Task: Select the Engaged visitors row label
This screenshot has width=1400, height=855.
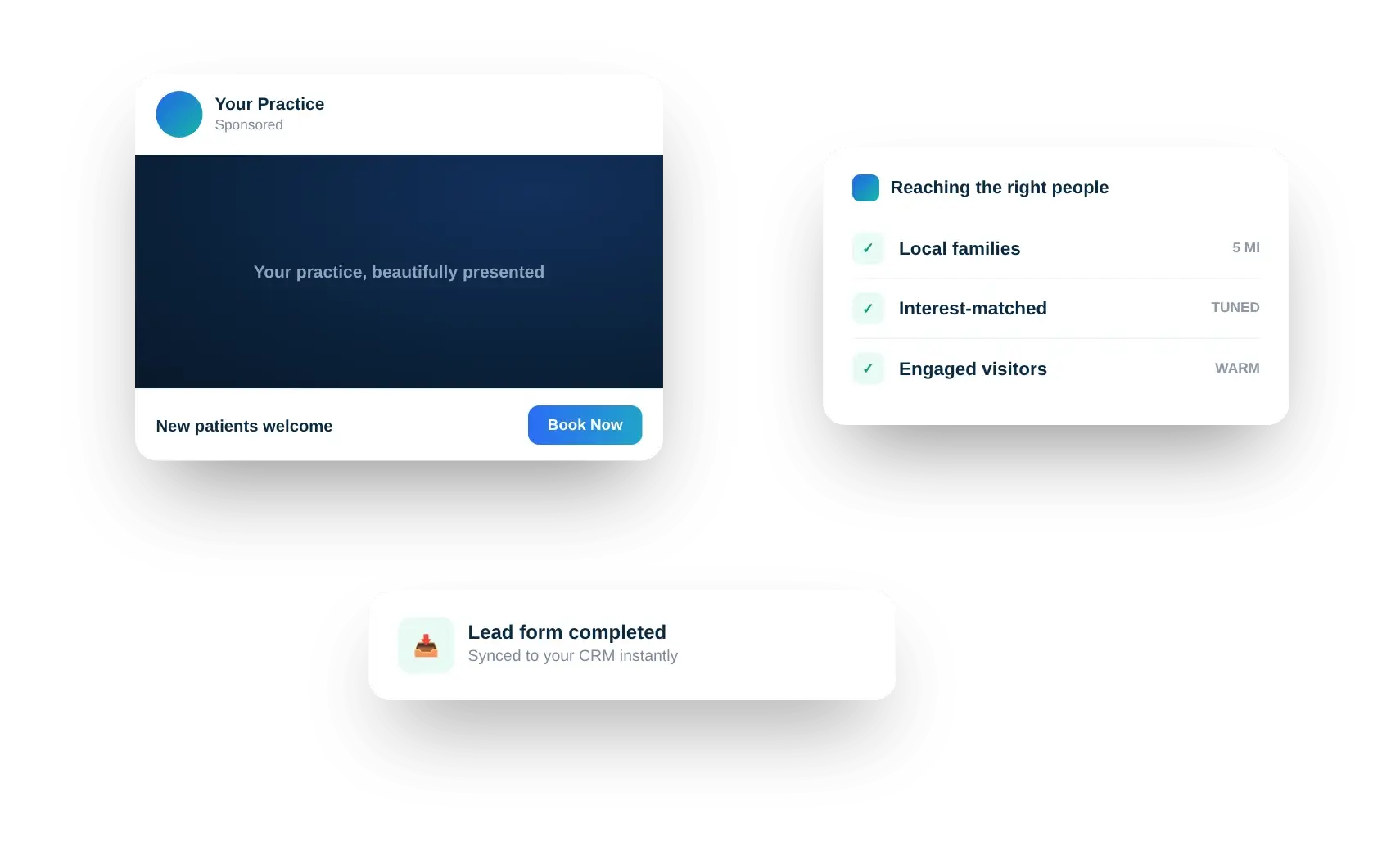Action: point(973,369)
